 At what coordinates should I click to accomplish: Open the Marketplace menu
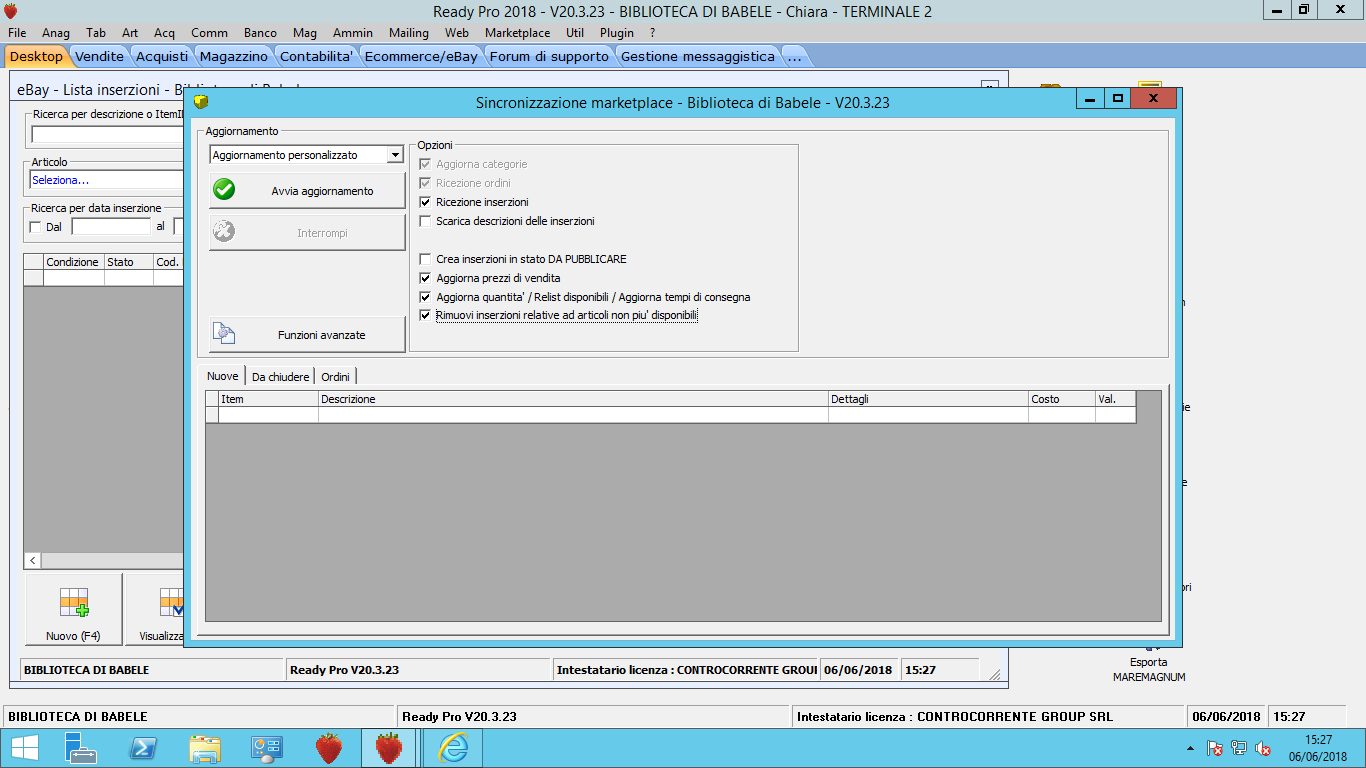coord(517,33)
